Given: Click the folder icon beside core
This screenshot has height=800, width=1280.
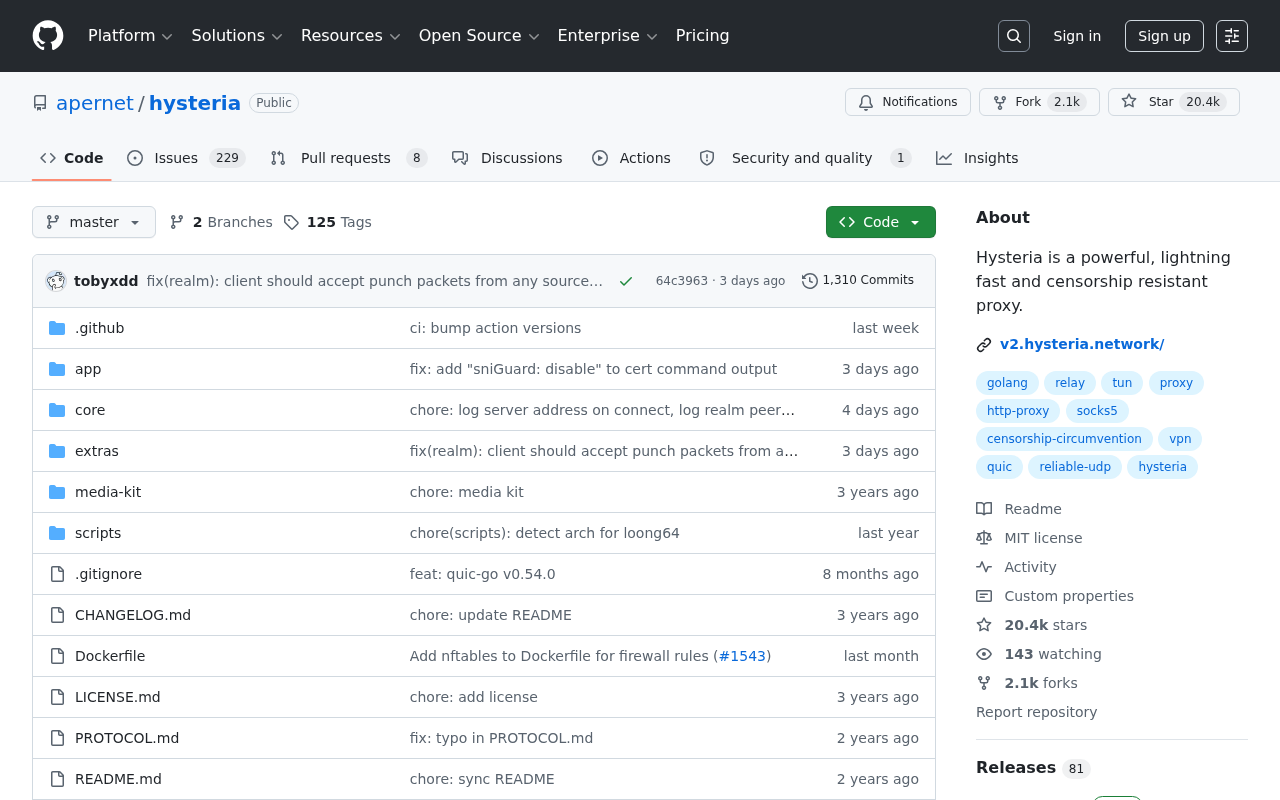Looking at the screenshot, I should coord(57,410).
